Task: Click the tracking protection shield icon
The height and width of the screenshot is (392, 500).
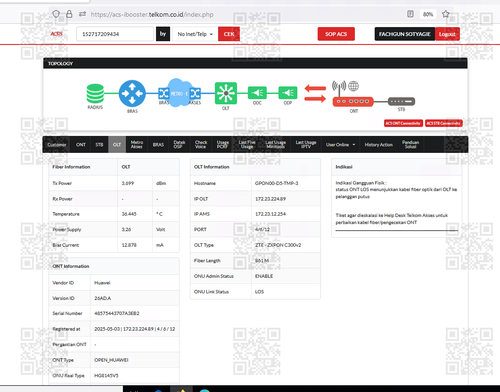Action: 56,14
